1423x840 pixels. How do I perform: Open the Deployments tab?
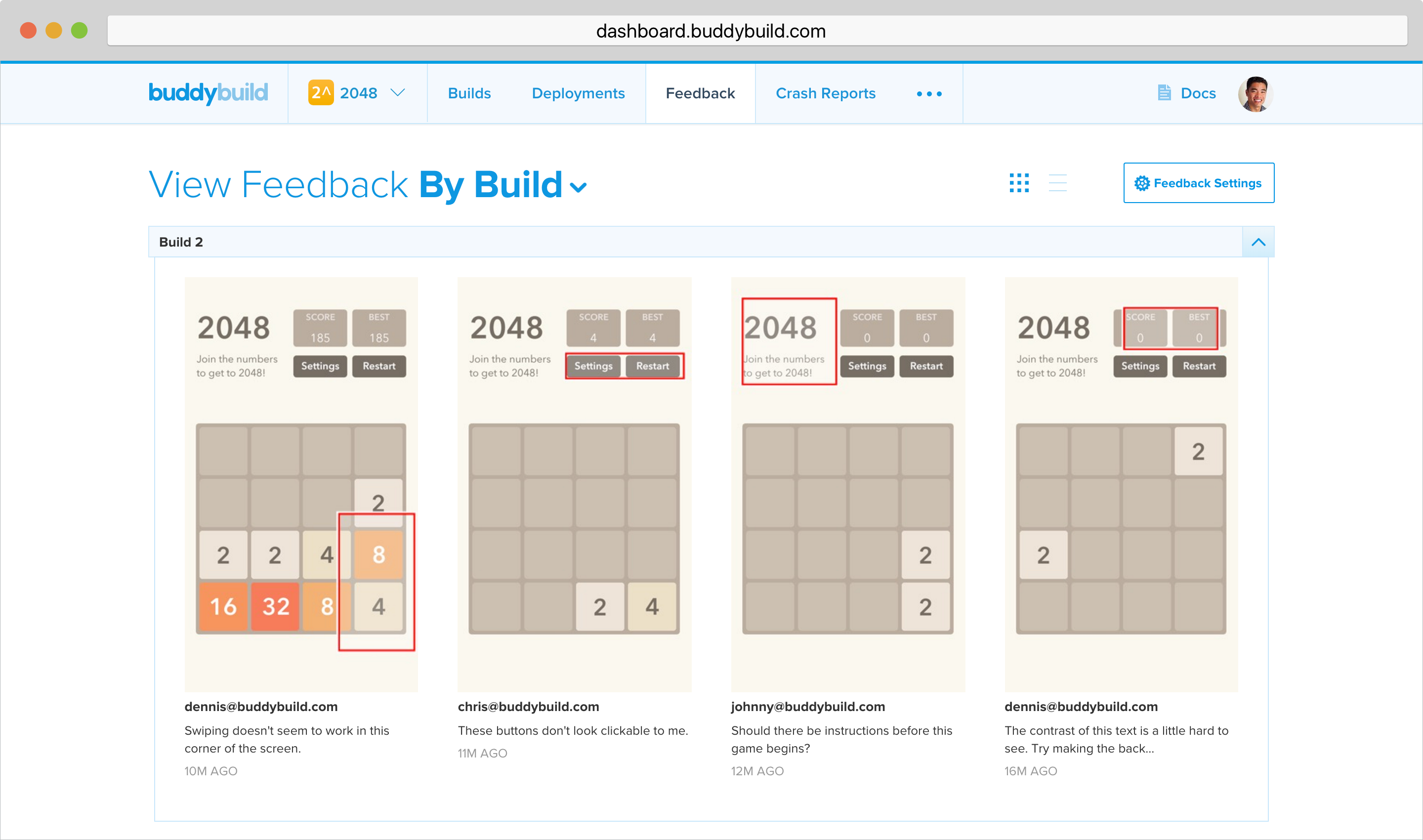click(x=578, y=93)
